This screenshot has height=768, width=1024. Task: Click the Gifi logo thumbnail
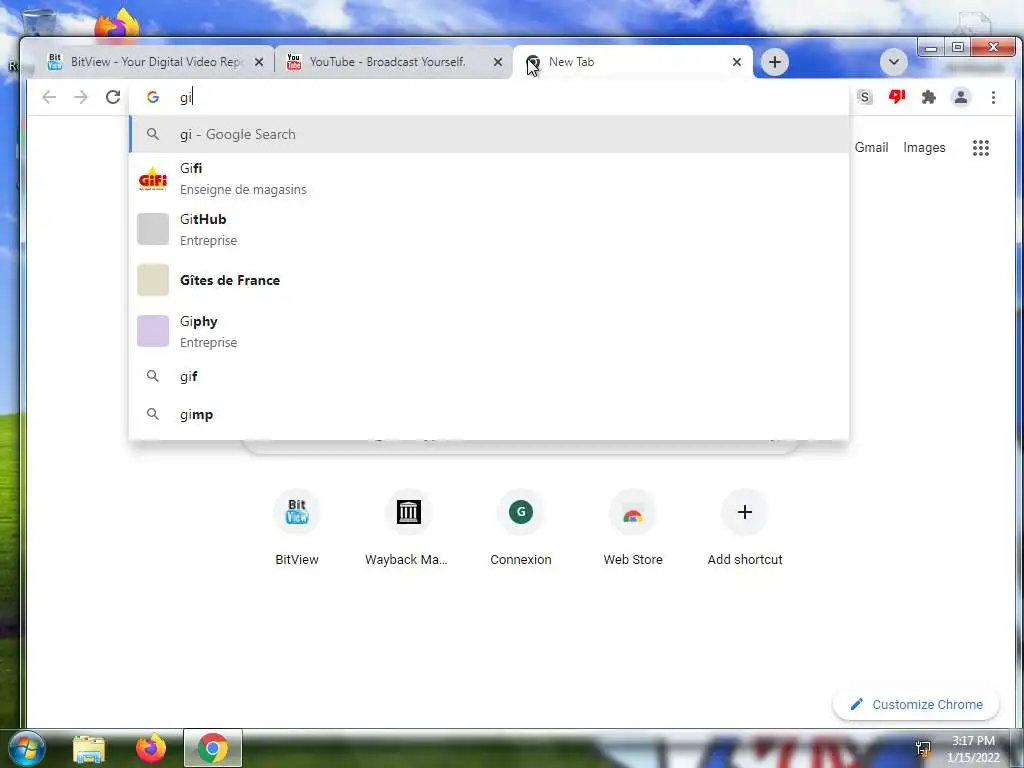coord(153,178)
